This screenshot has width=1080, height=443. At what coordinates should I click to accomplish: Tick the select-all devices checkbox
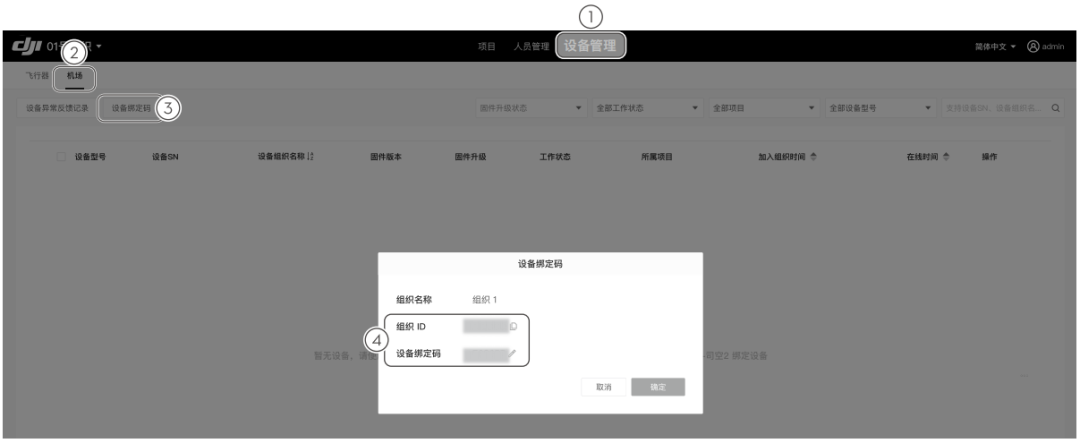pos(61,157)
